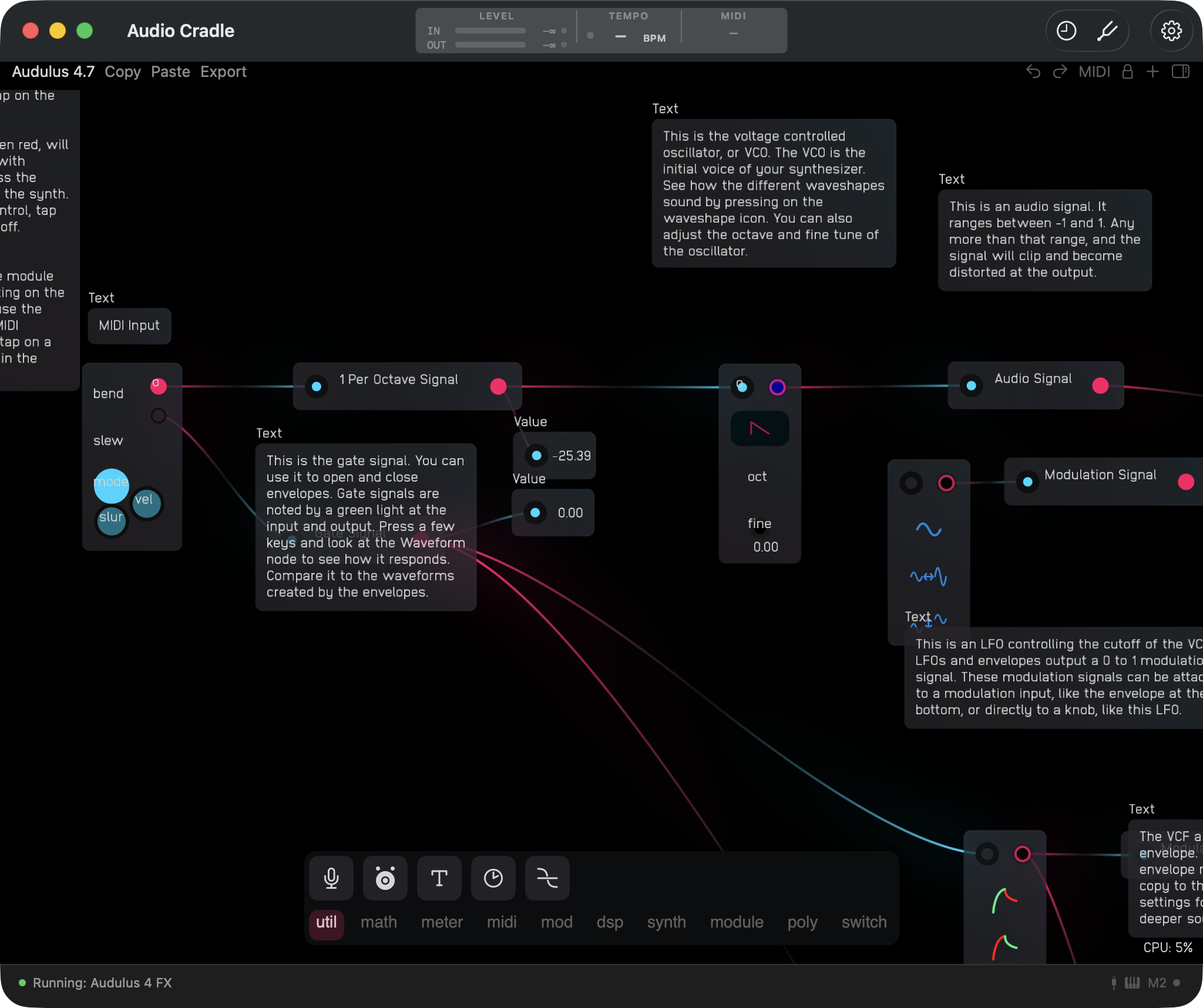Click the LFO sine waveshape icon

point(929,529)
